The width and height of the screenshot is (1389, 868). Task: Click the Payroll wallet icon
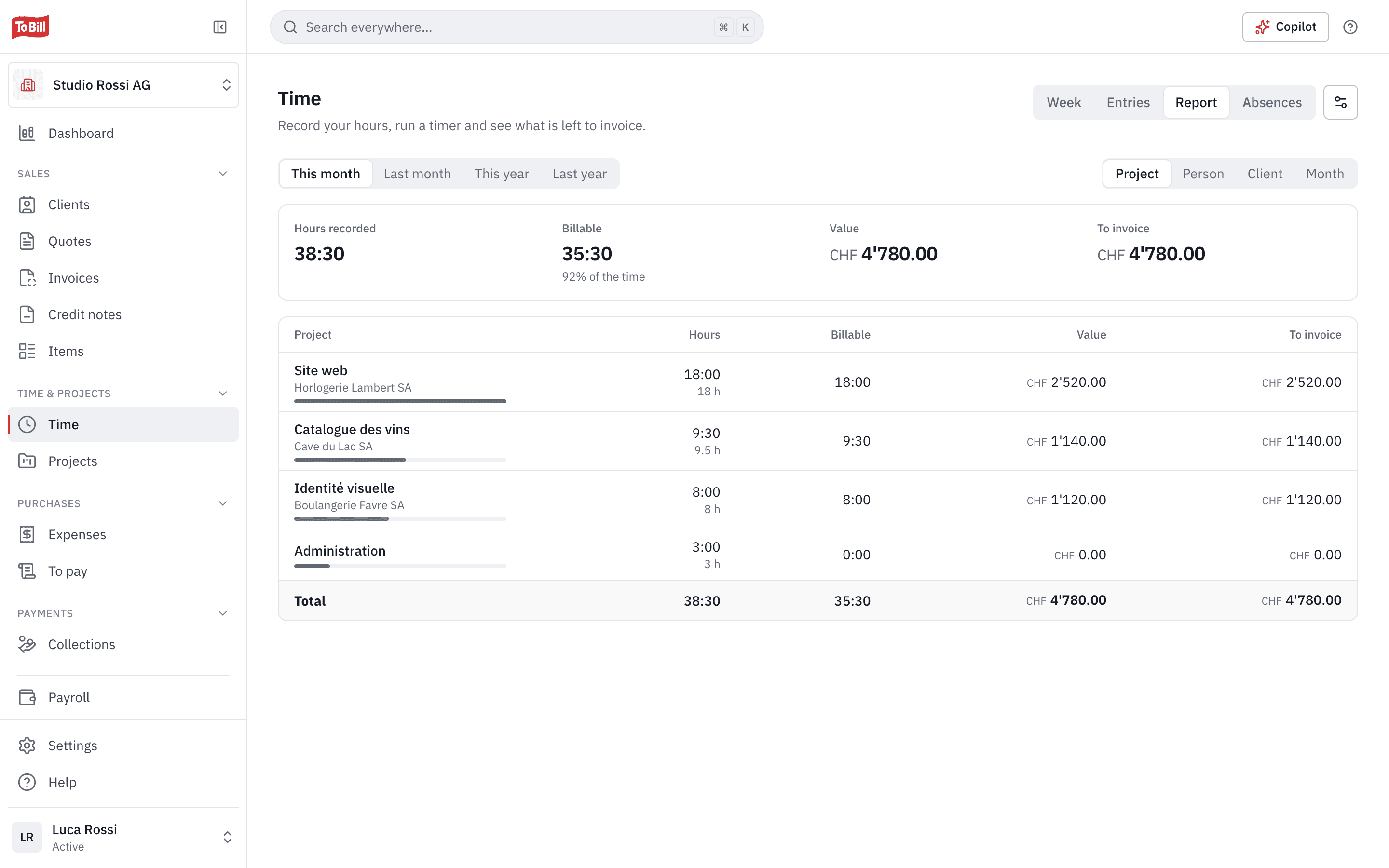coord(27,697)
